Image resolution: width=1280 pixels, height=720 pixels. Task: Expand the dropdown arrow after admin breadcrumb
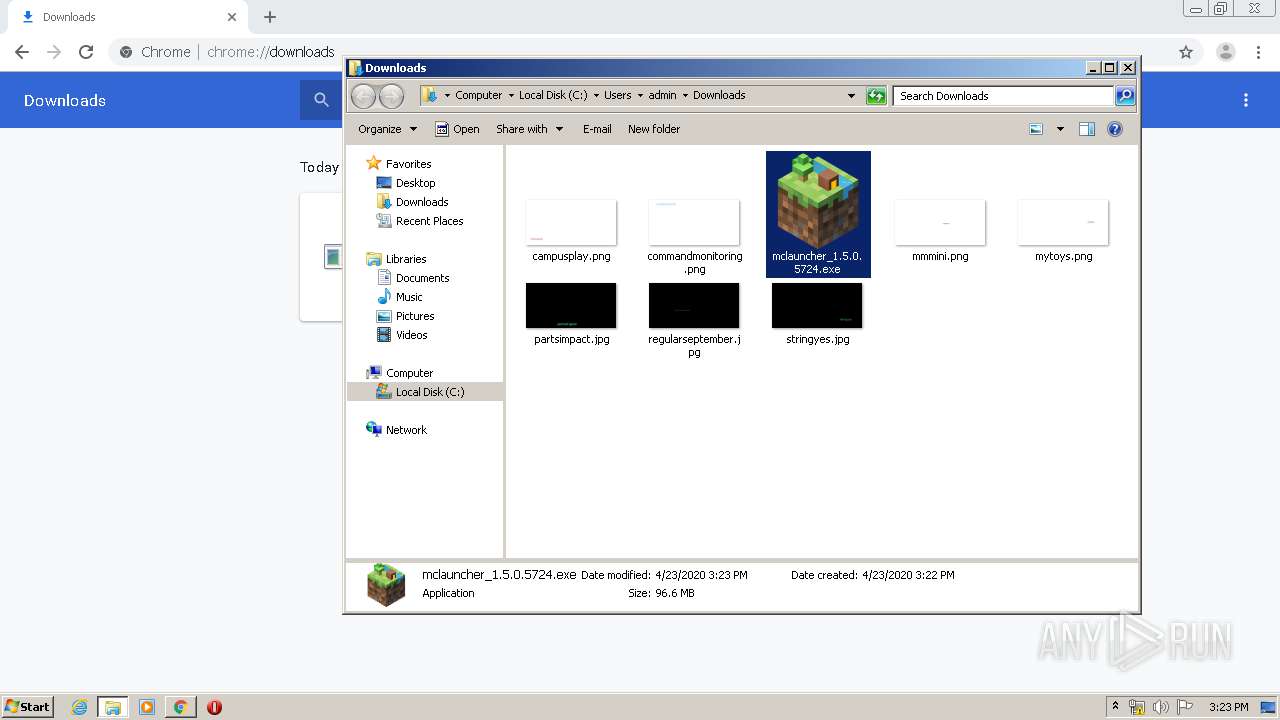(686, 95)
